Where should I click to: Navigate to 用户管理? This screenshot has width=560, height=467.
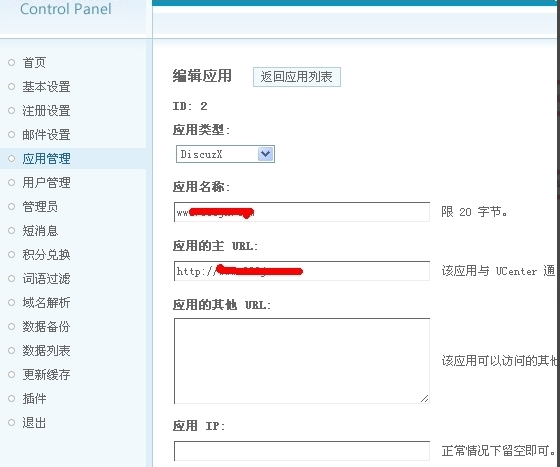click(46, 182)
